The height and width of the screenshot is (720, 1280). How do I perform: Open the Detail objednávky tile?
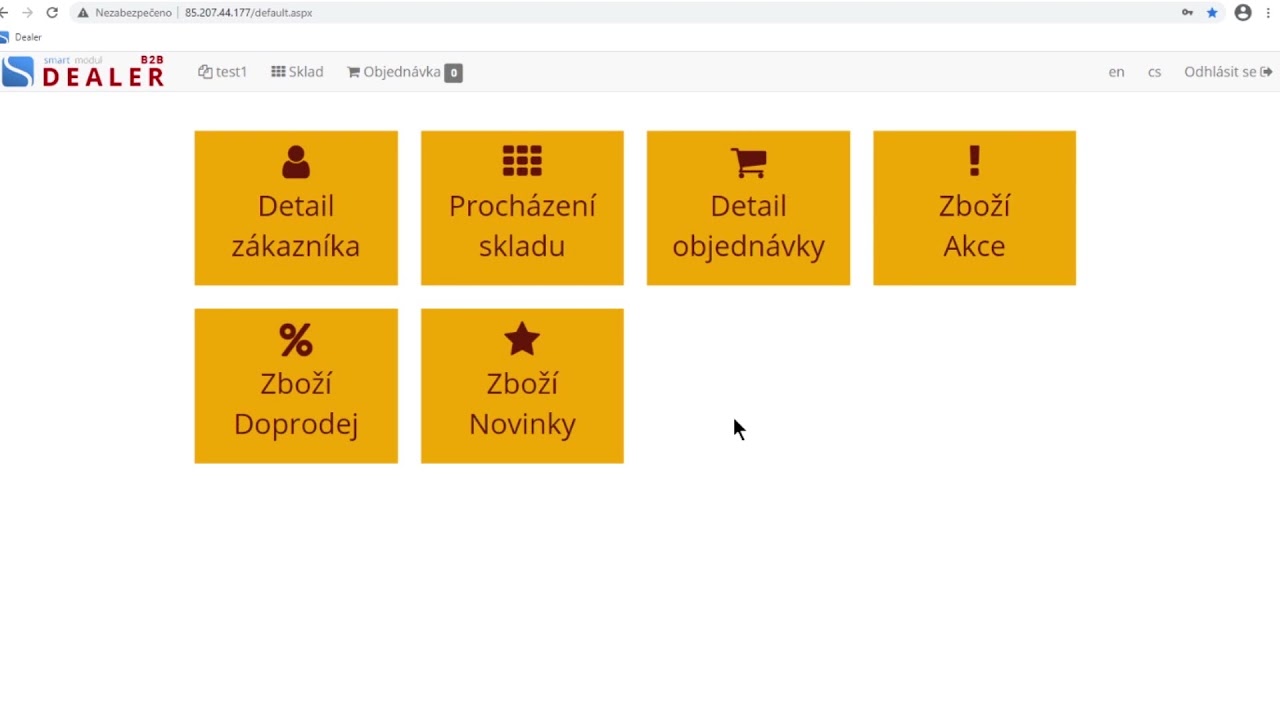tap(748, 208)
